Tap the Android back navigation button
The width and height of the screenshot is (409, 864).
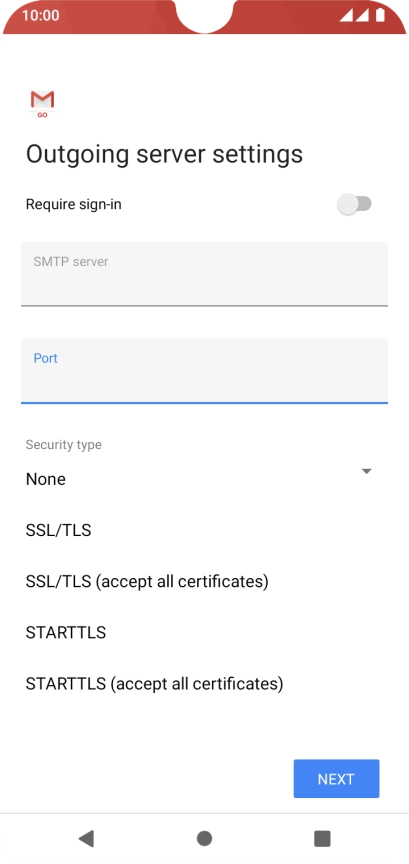click(86, 838)
